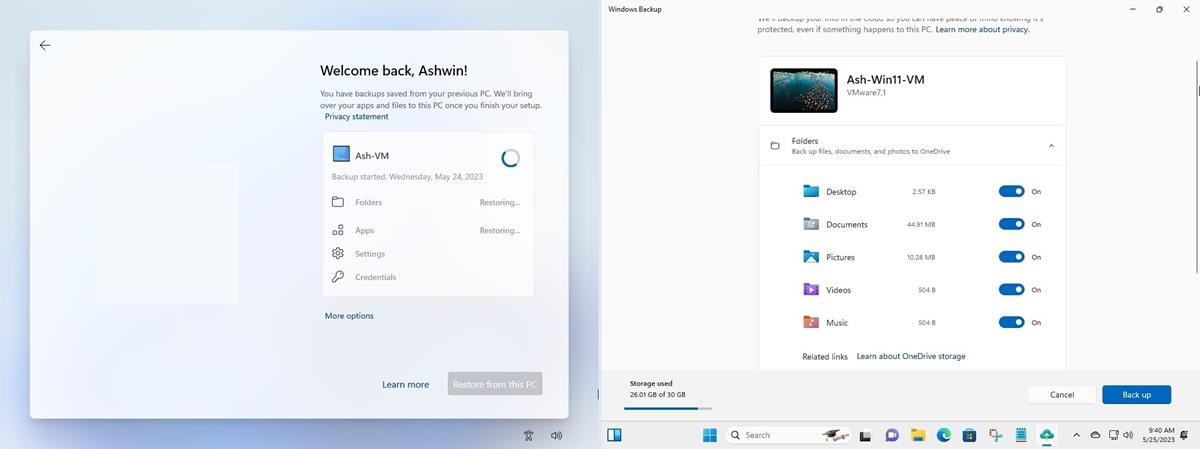Image resolution: width=1200 pixels, height=449 pixels.
Task: Click the storage used progress bar
Action: [670, 408]
